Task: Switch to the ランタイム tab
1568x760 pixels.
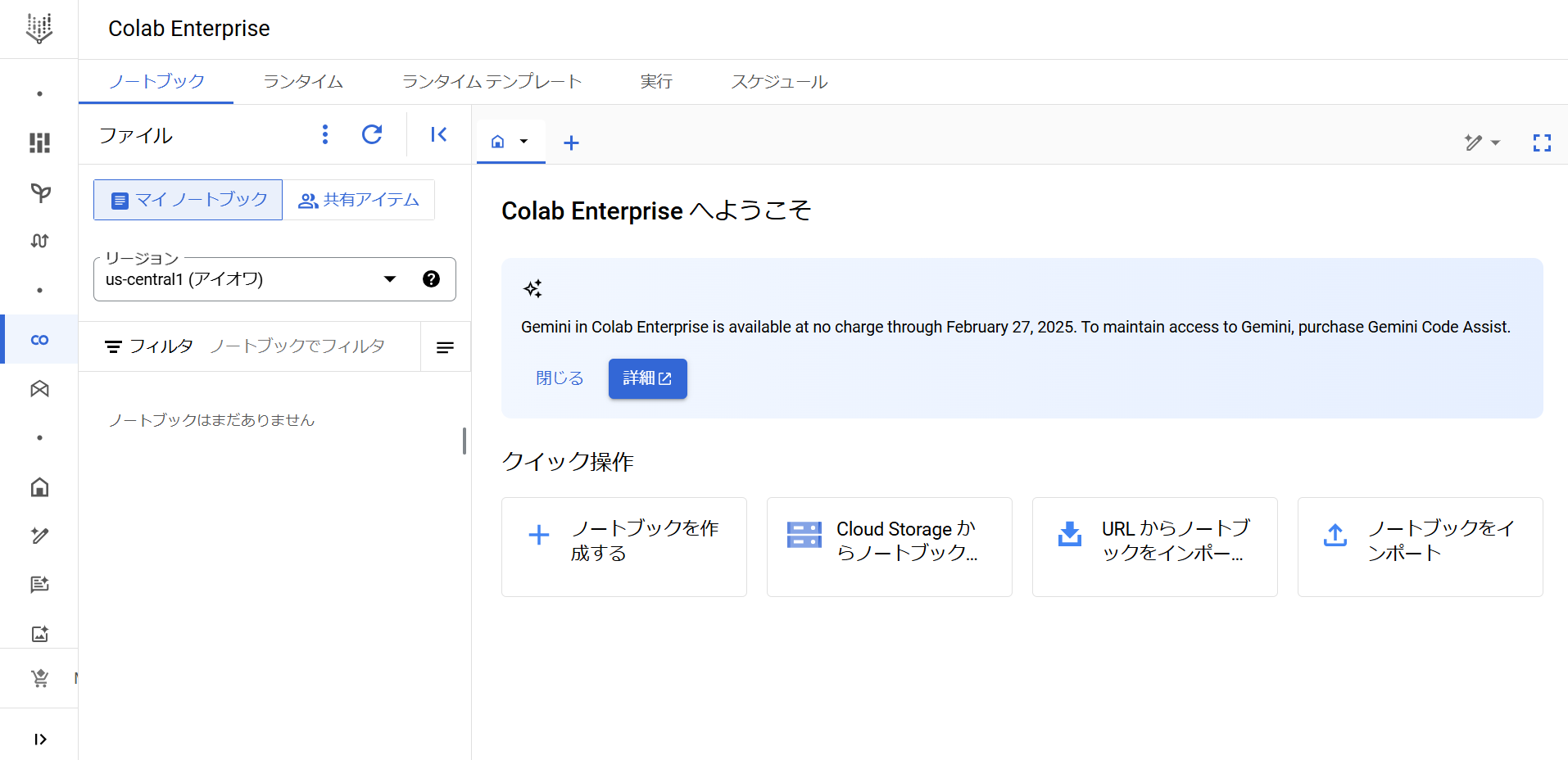Action: click(x=302, y=81)
